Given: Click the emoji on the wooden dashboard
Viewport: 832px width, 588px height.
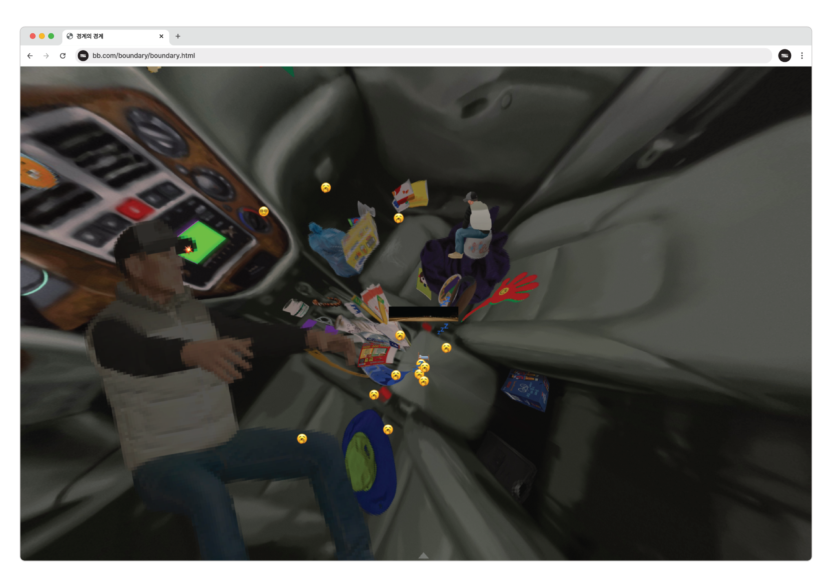Looking at the screenshot, I should pyautogui.click(x=264, y=211).
